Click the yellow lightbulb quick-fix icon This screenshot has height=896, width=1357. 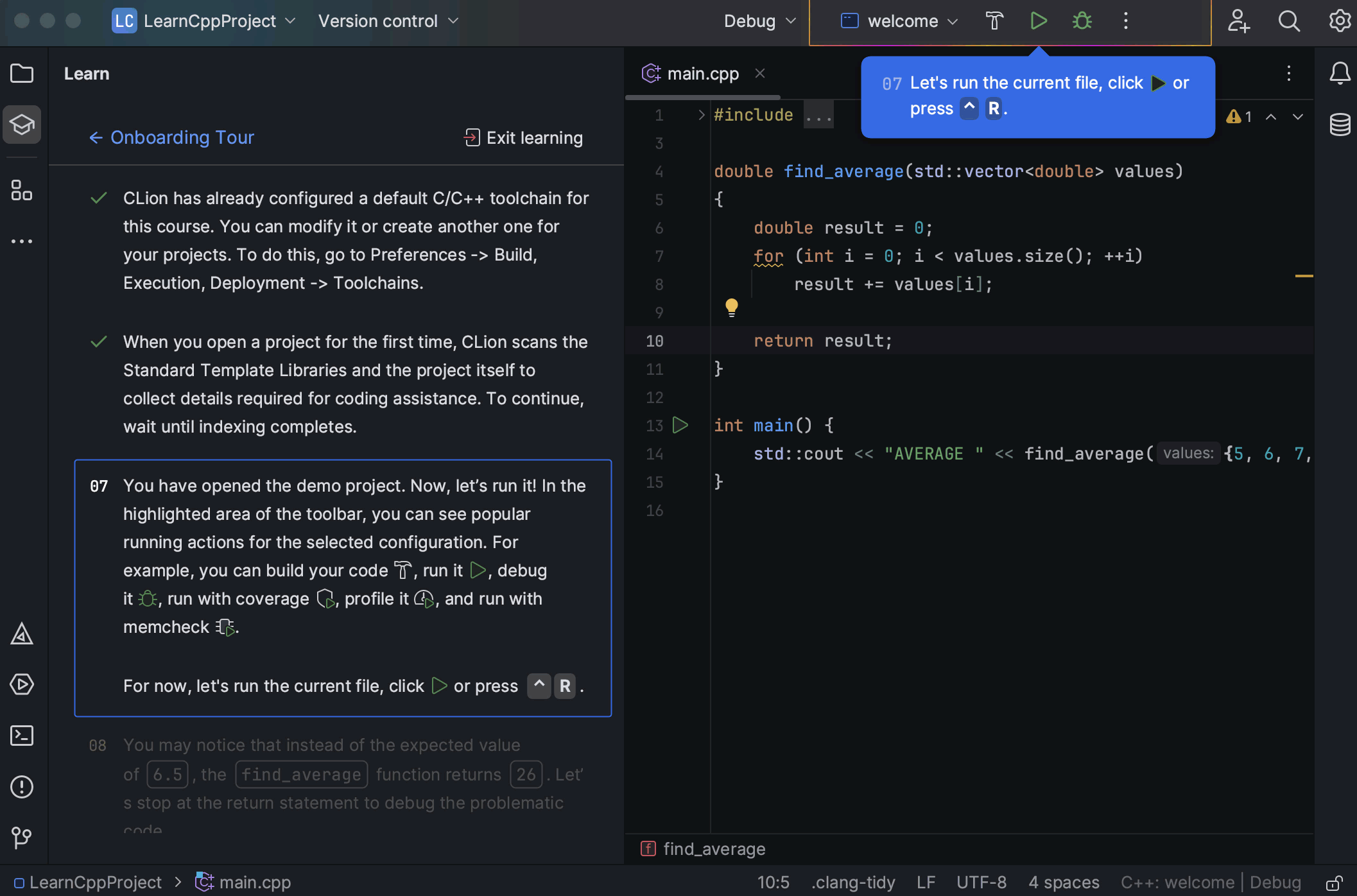pos(731,307)
